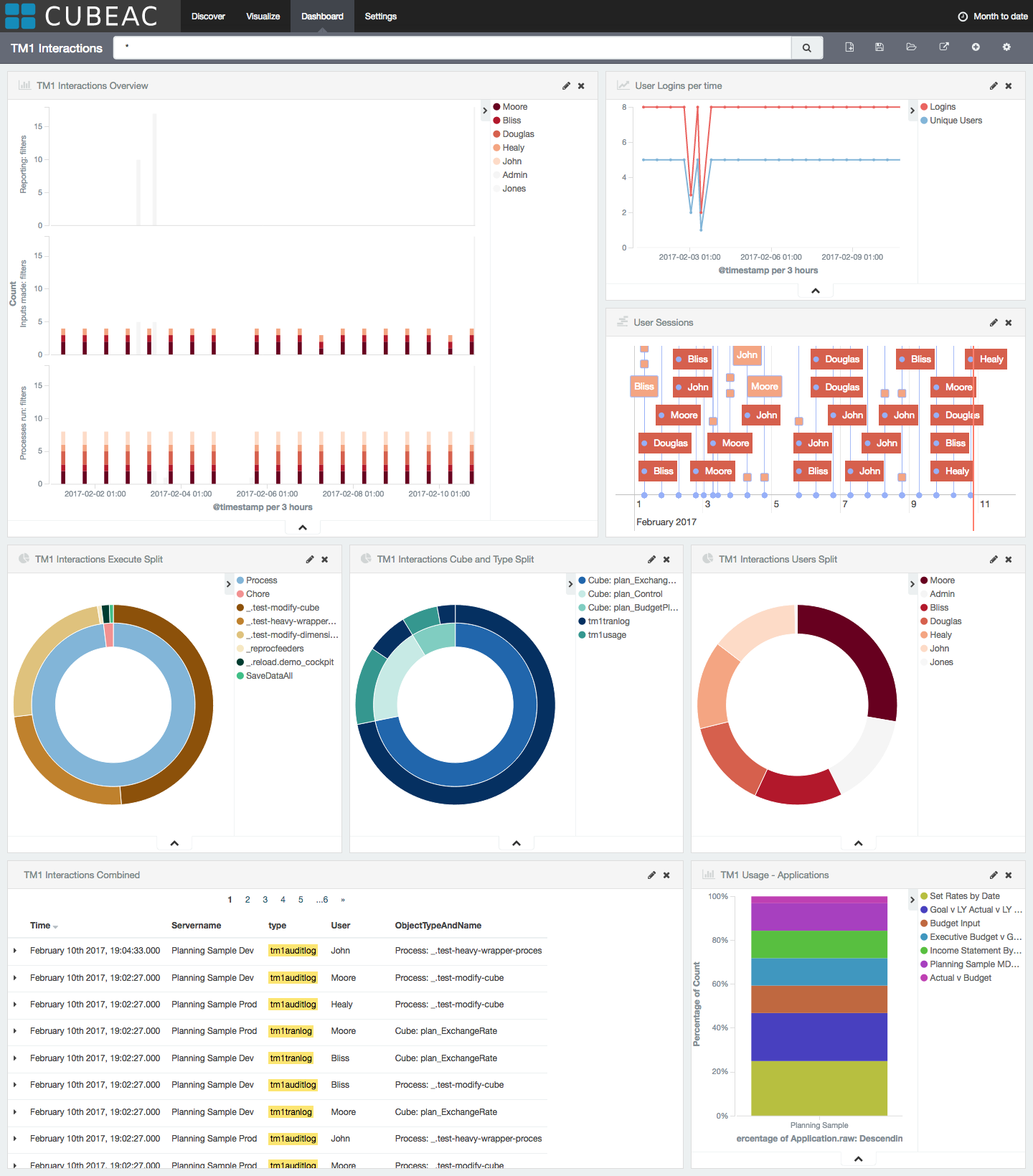This screenshot has width=1033, height=1176.
Task: Open the Settings tab
Action: pyautogui.click(x=380, y=17)
